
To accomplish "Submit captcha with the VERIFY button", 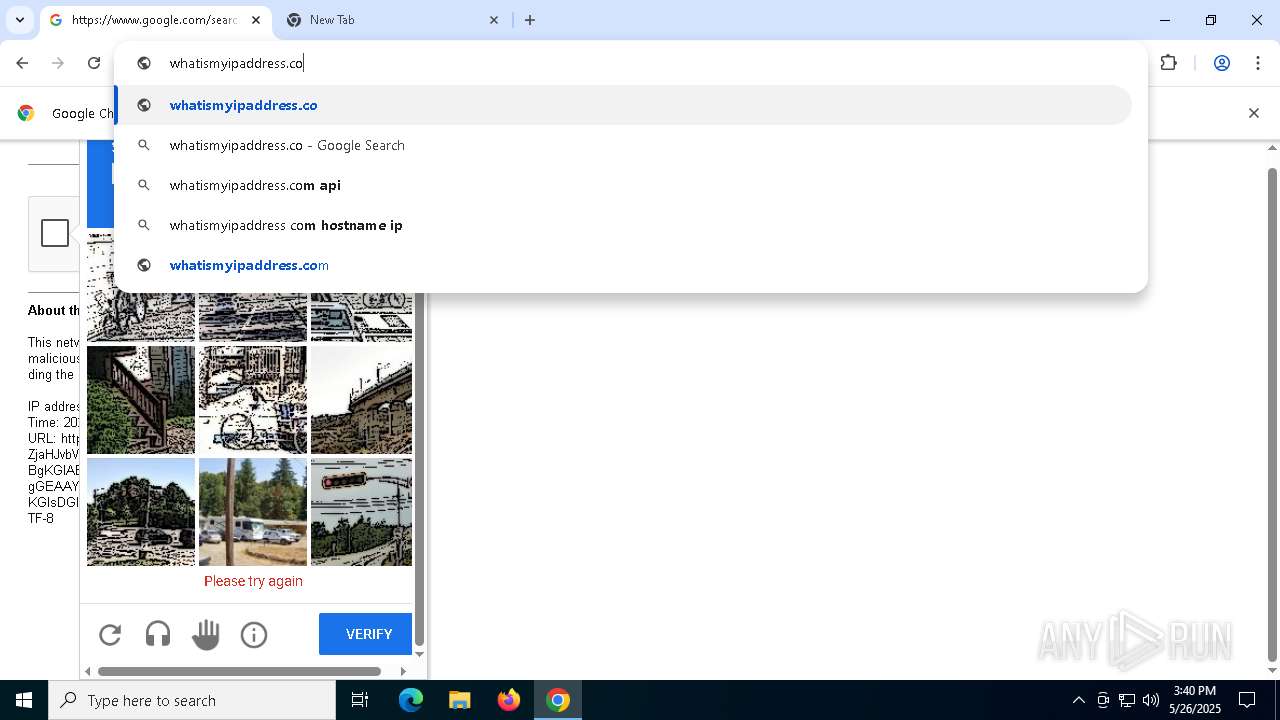I will click(366, 634).
